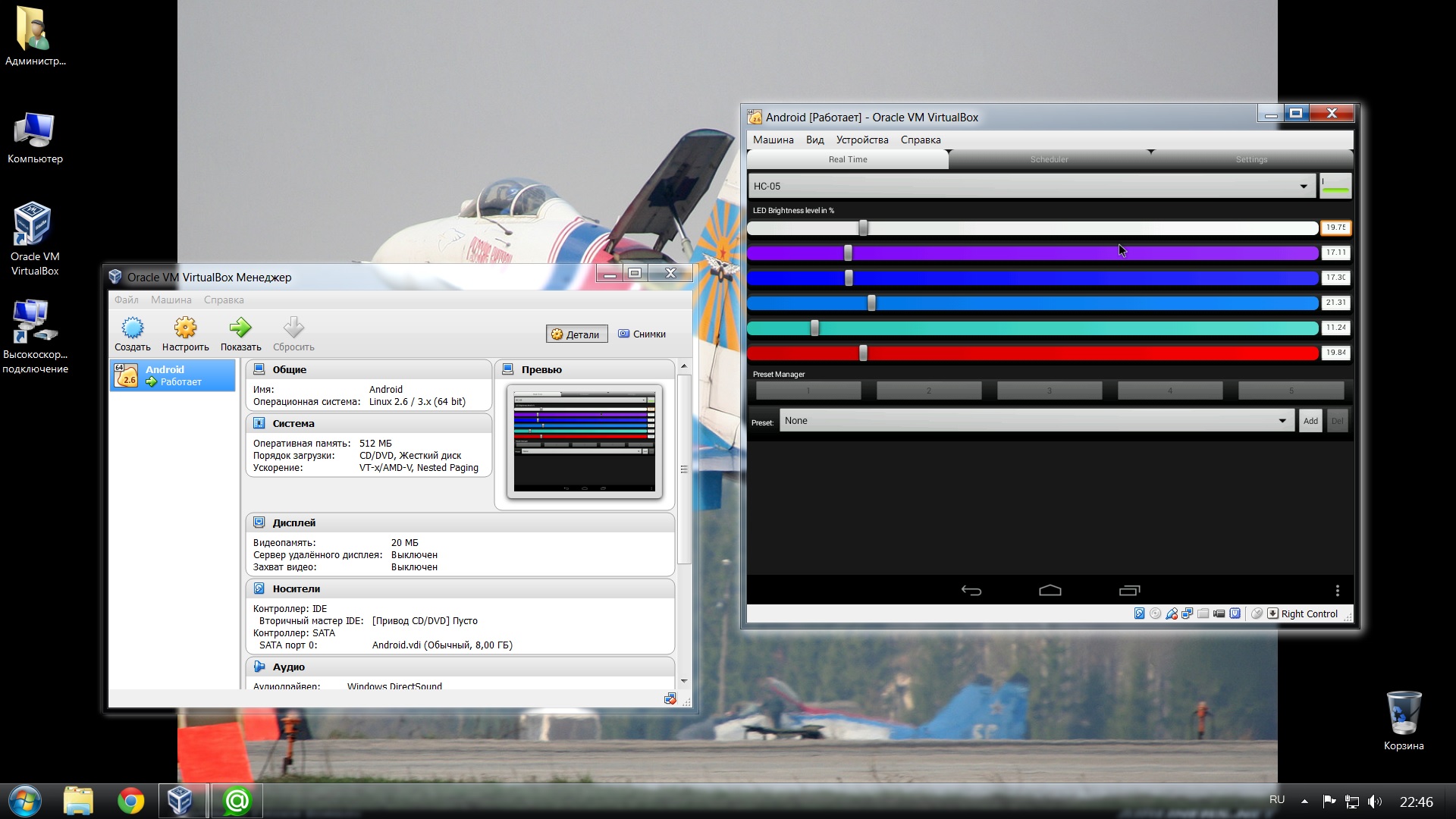Click the Android home navigation icon

click(x=1050, y=591)
